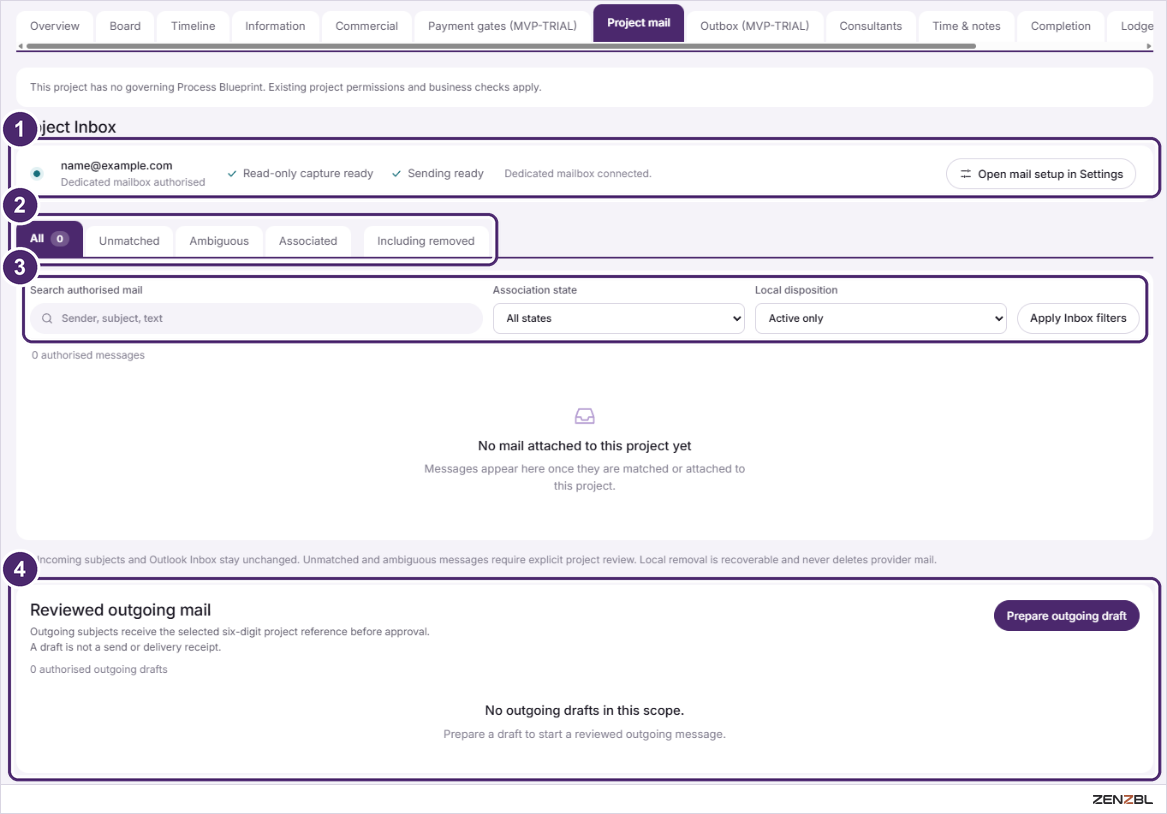The height and width of the screenshot is (814, 1167).
Task: Open the Timeline tab
Action: 193,26
